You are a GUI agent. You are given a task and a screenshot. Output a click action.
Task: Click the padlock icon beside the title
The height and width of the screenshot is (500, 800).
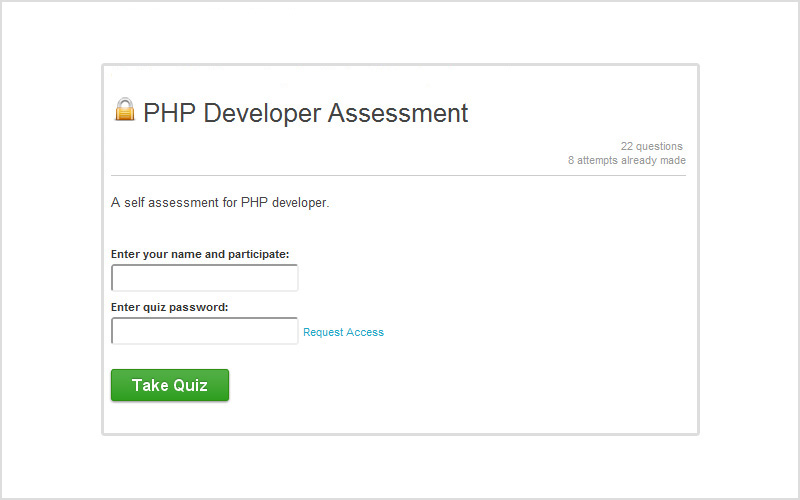(x=125, y=109)
